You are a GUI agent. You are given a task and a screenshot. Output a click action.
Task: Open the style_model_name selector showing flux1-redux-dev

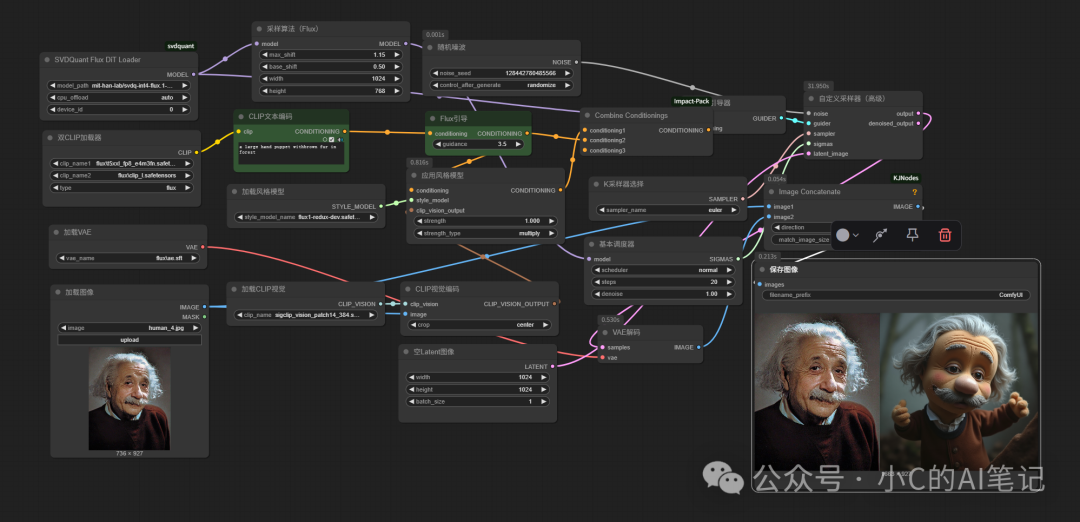(306, 217)
